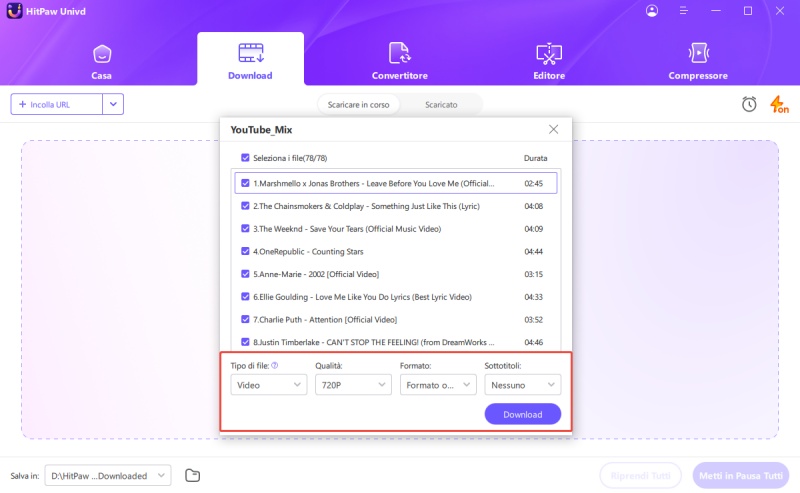The height and width of the screenshot is (493, 800).
Task: Switch to the Download tab
Action: coord(250,59)
